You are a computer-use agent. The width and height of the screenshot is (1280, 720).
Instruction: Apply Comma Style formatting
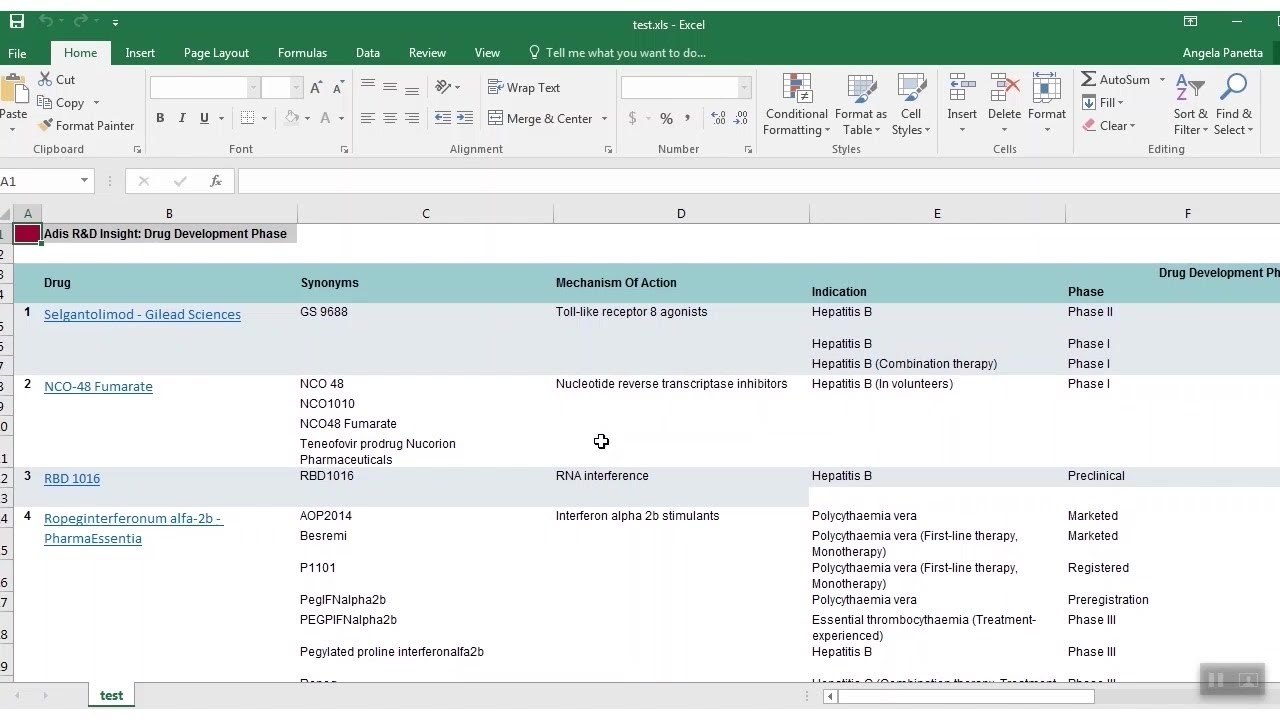click(688, 118)
